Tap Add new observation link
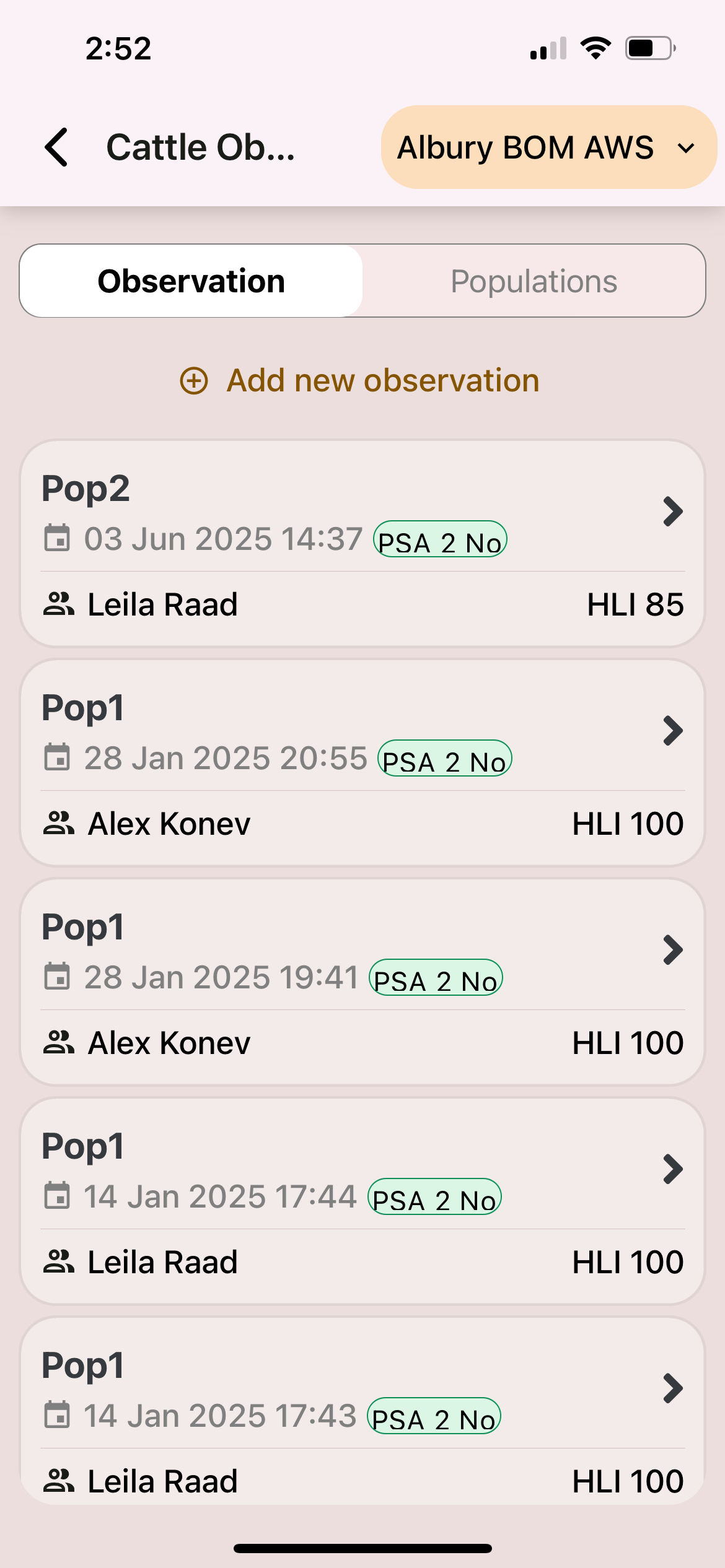The width and height of the screenshot is (725, 1568). click(383, 380)
